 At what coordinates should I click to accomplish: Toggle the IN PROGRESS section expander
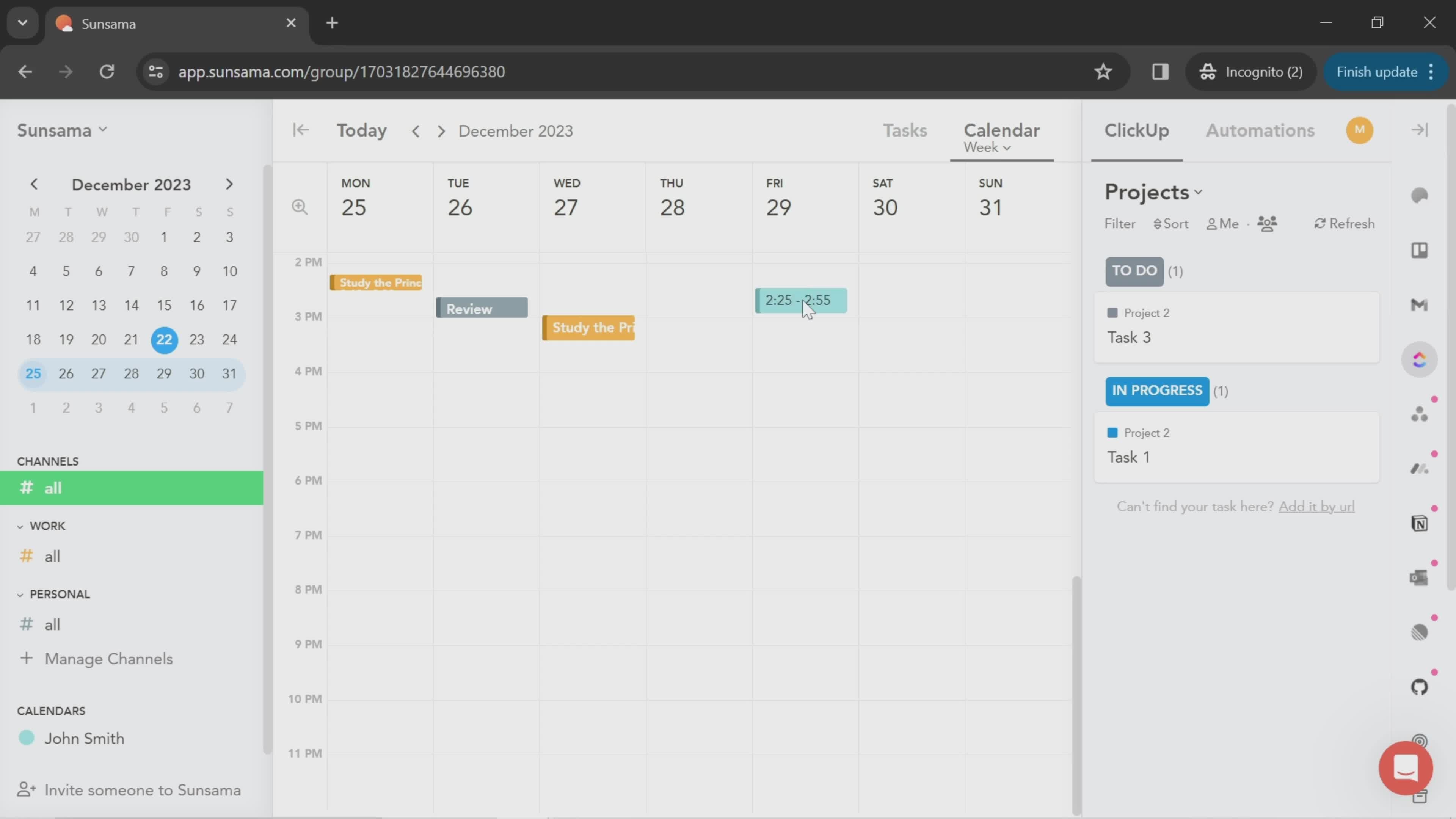pyautogui.click(x=1157, y=390)
